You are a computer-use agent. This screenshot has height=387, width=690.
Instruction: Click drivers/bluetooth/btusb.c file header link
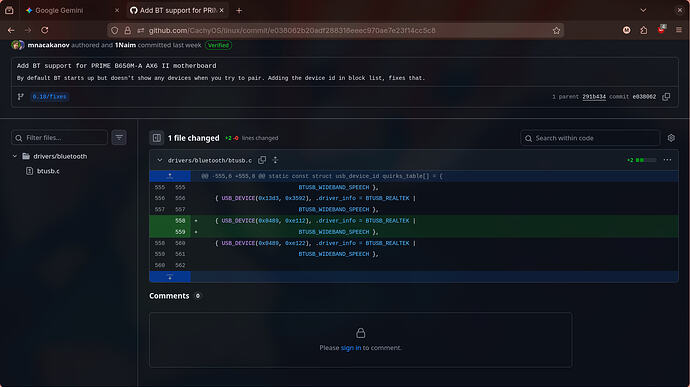210,160
